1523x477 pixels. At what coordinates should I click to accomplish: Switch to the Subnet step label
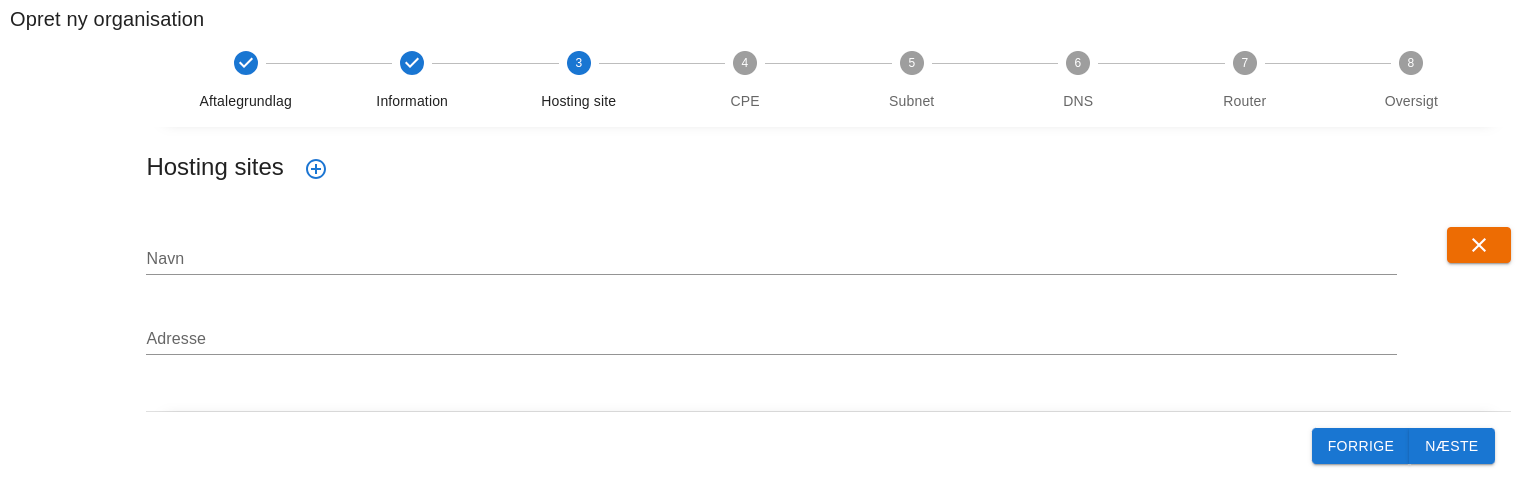point(911,101)
